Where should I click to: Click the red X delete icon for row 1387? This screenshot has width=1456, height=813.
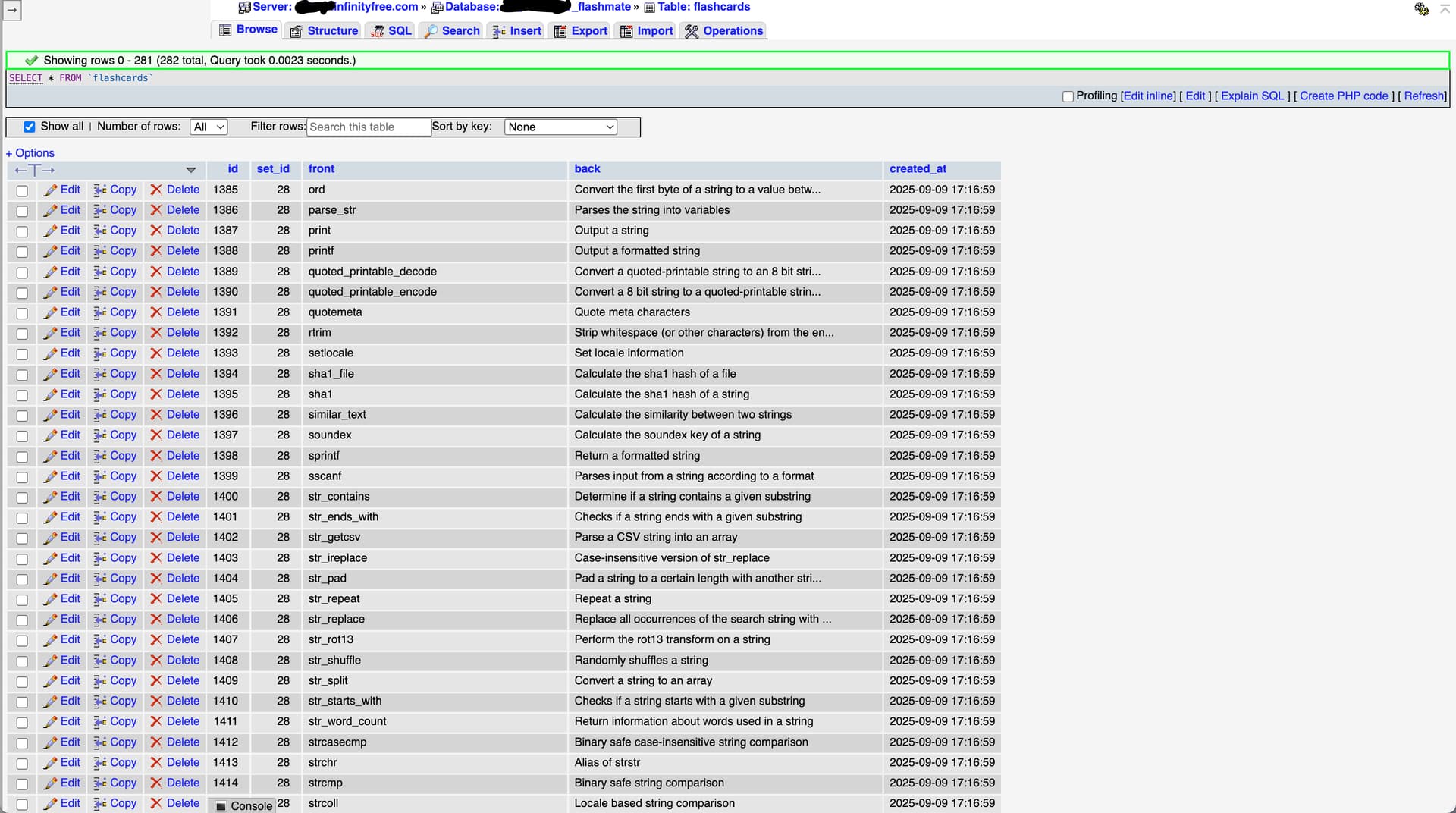click(x=156, y=231)
